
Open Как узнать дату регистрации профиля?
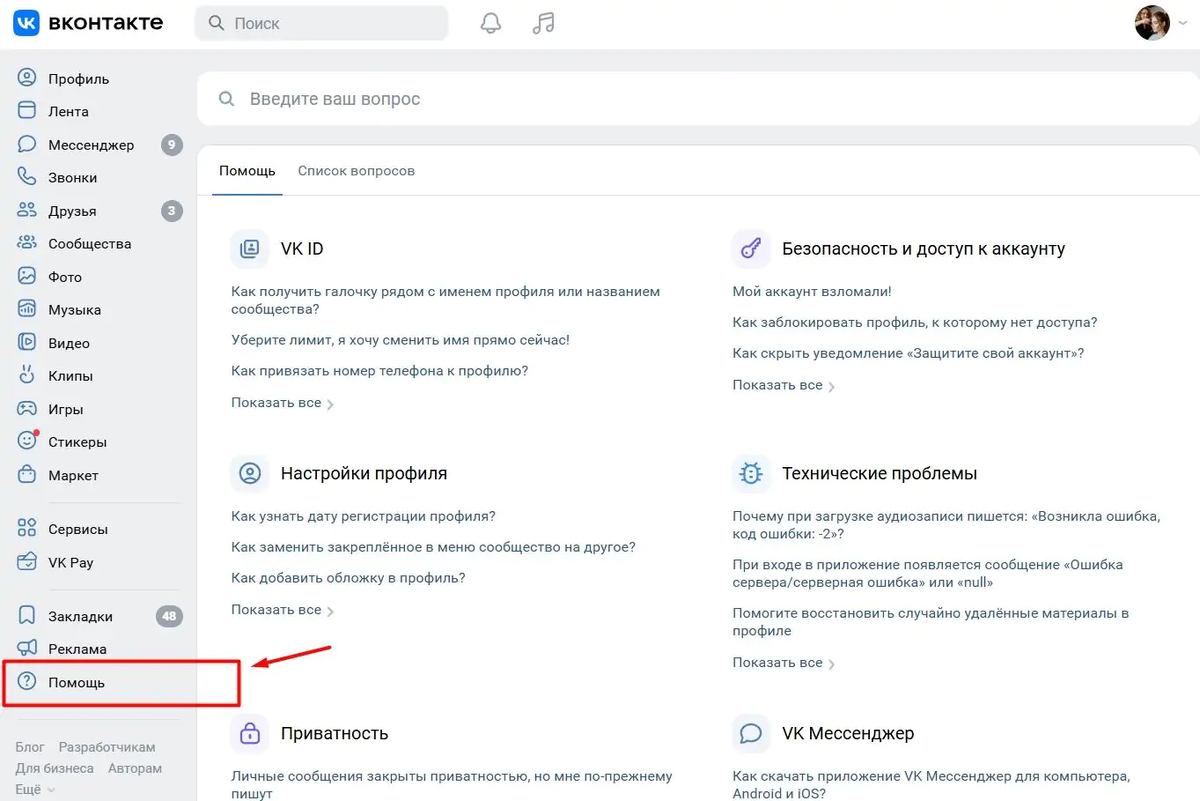coord(363,516)
